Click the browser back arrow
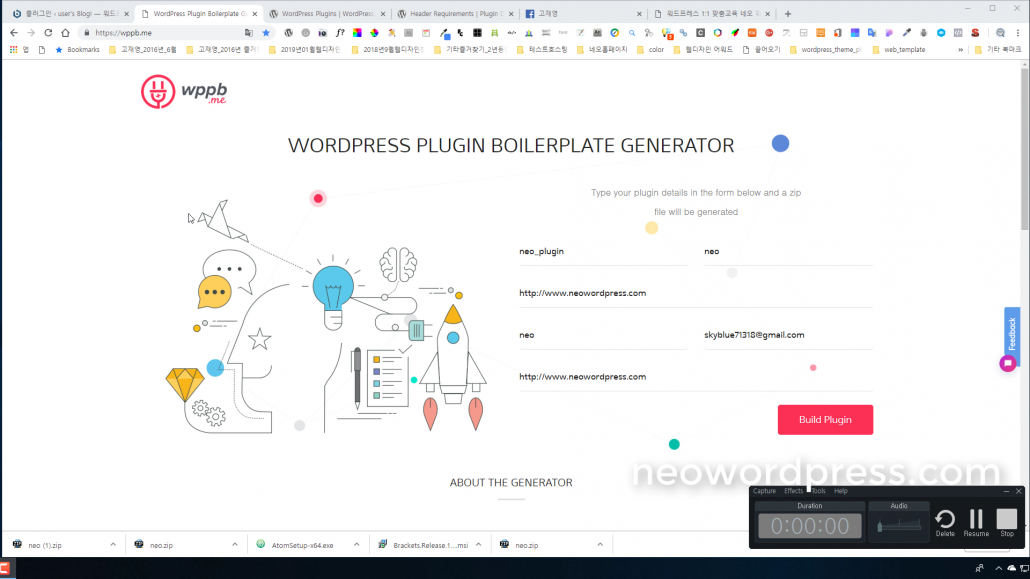This screenshot has width=1030, height=579. 11,33
